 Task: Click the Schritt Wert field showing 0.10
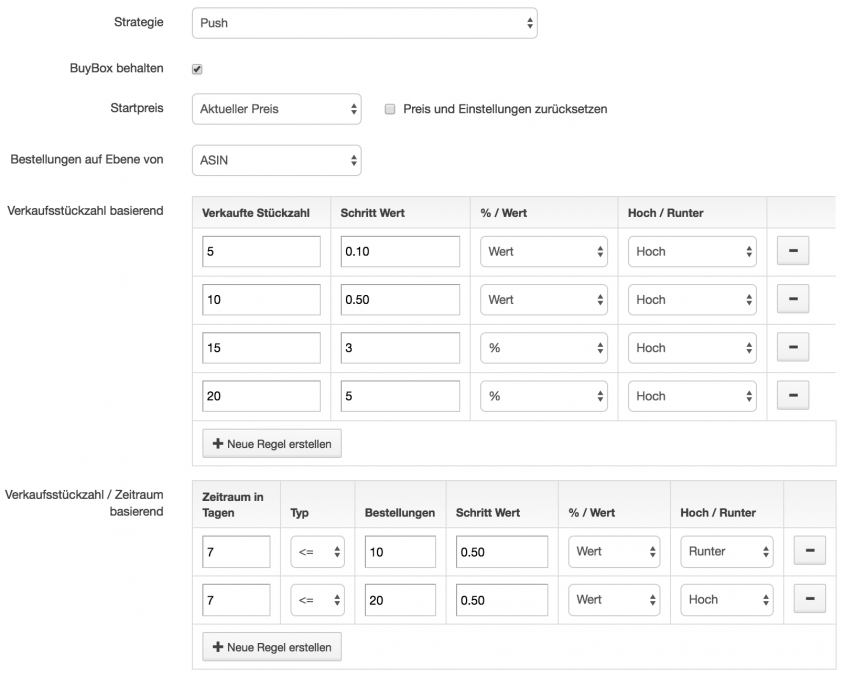400,251
